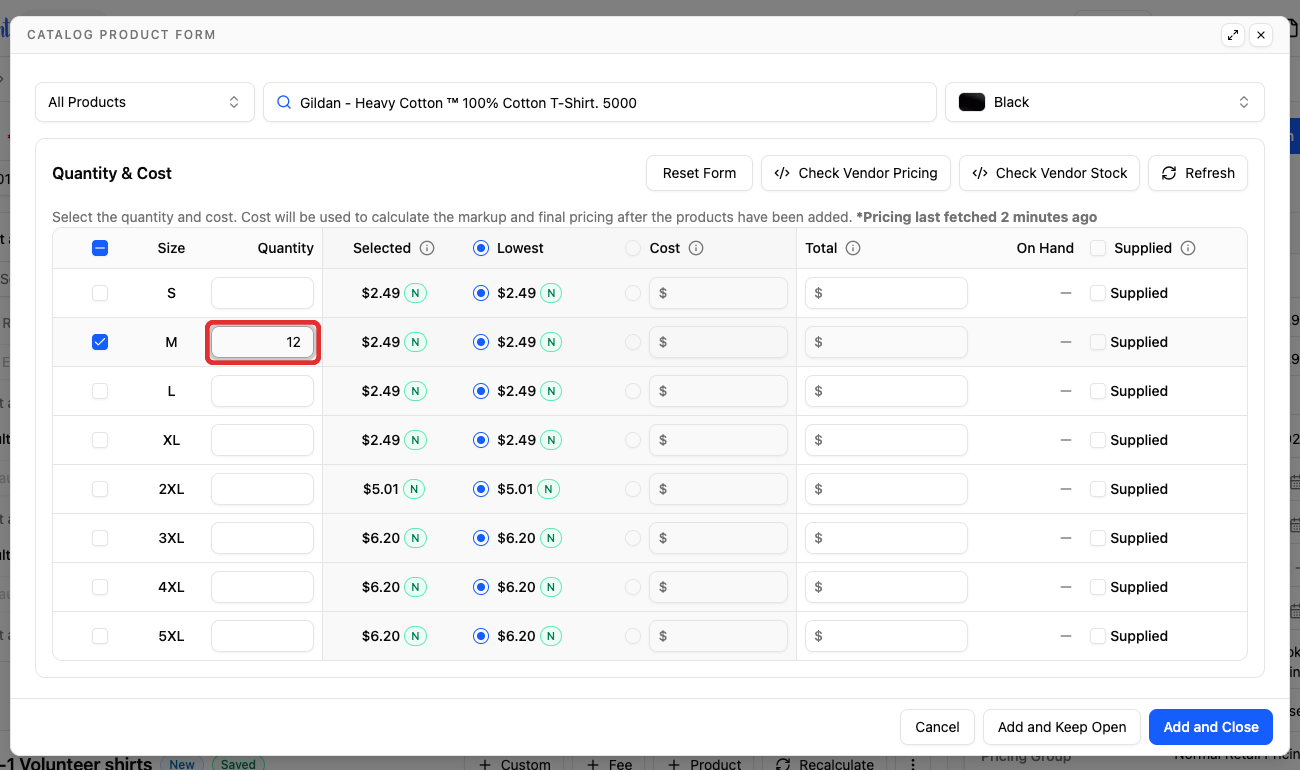Select the Lowest header radio button

tap(481, 248)
